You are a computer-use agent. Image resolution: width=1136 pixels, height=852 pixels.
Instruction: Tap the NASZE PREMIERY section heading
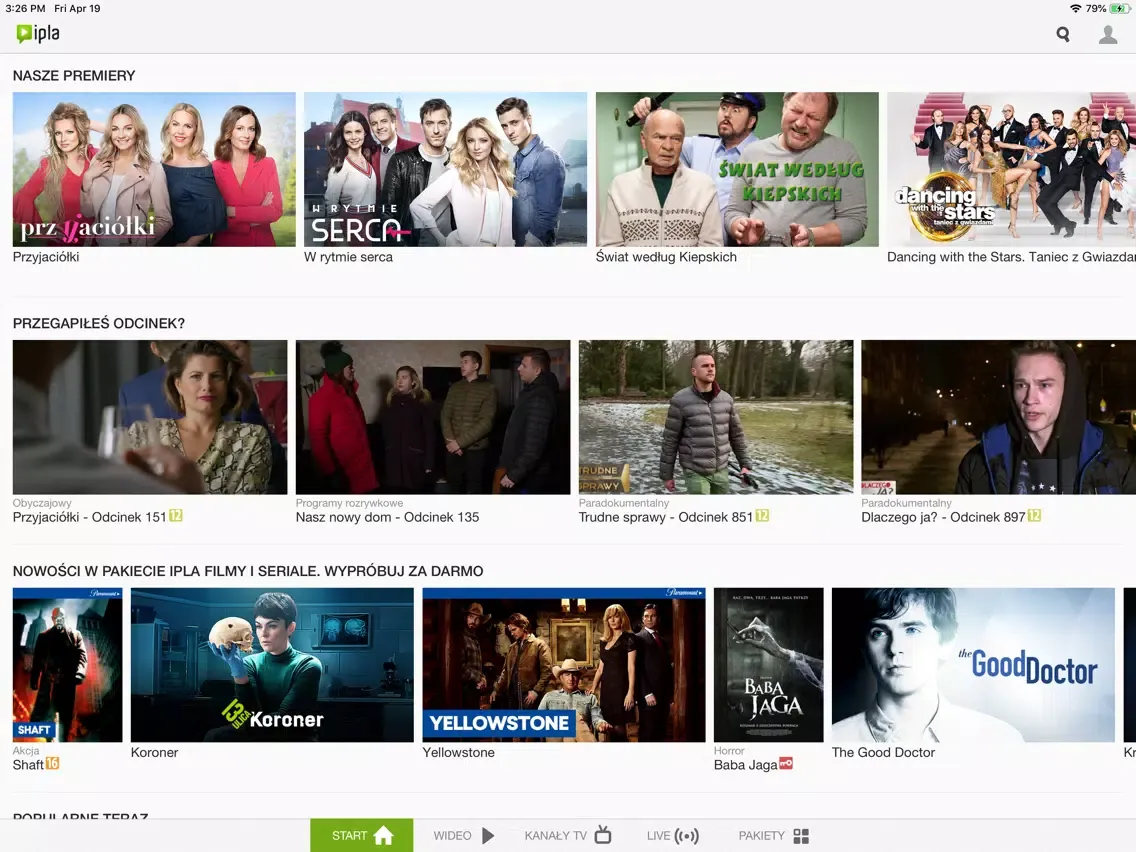point(74,75)
